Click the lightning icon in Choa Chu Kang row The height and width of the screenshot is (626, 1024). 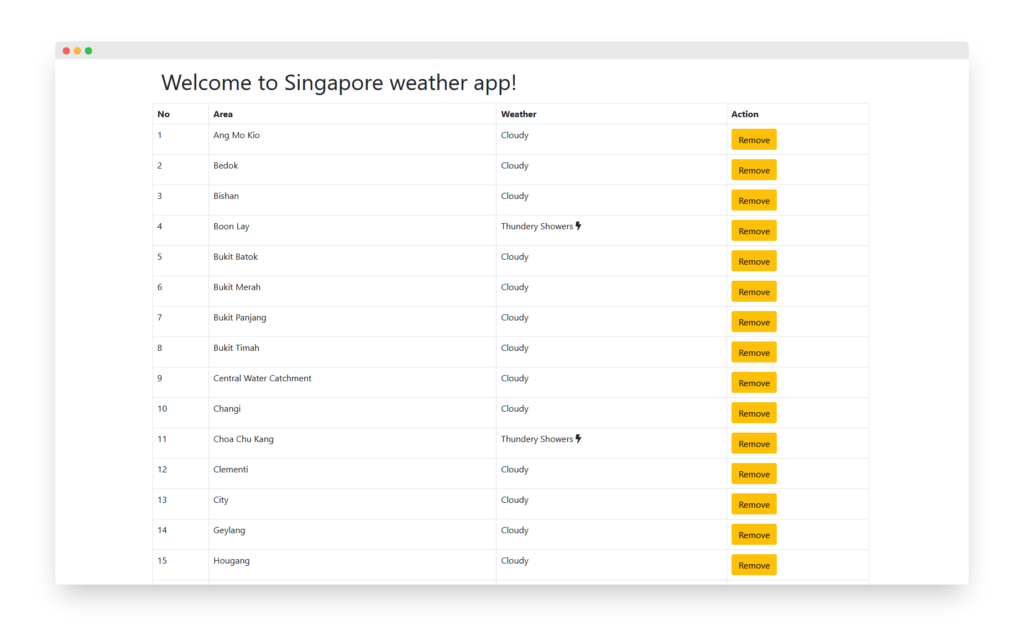(x=579, y=439)
